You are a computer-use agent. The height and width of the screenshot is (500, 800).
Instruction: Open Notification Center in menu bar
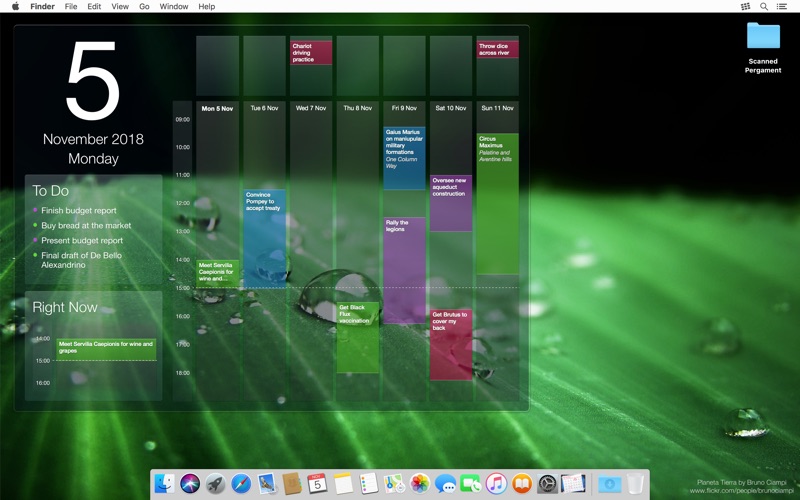coord(782,6)
